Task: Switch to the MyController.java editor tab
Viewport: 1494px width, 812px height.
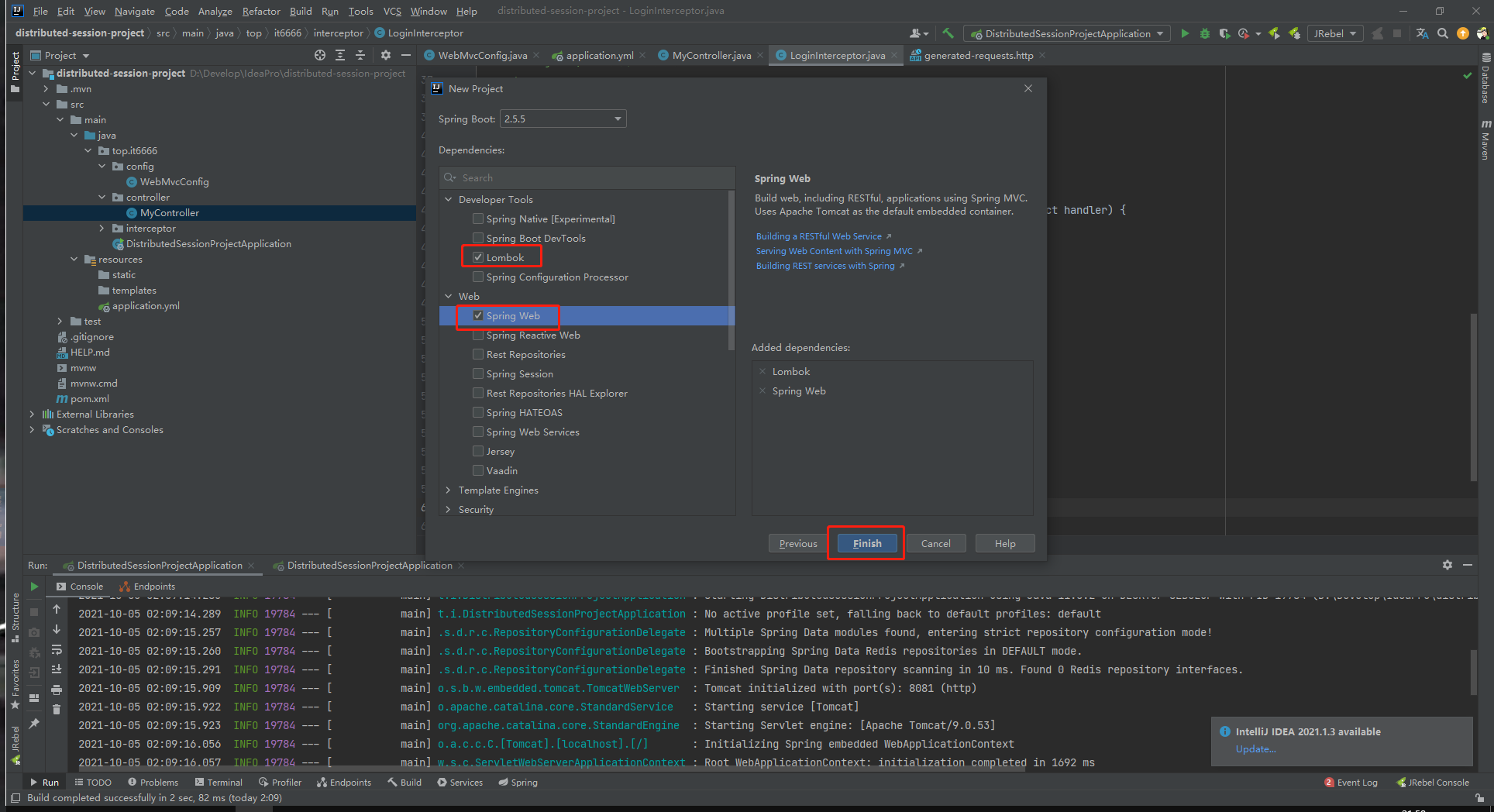Action: [x=711, y=55]
